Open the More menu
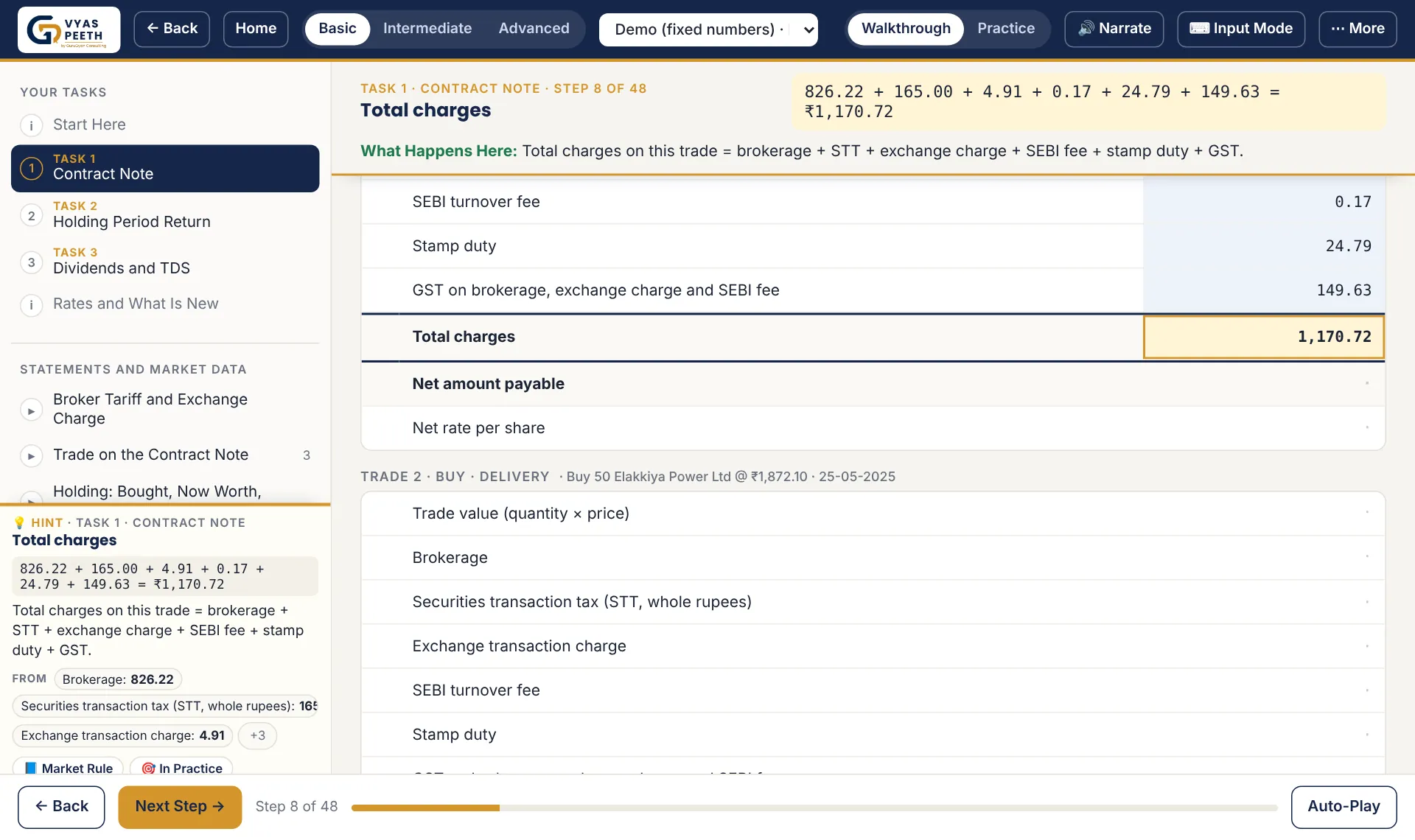1415x840 pixels. [1358, 29]
